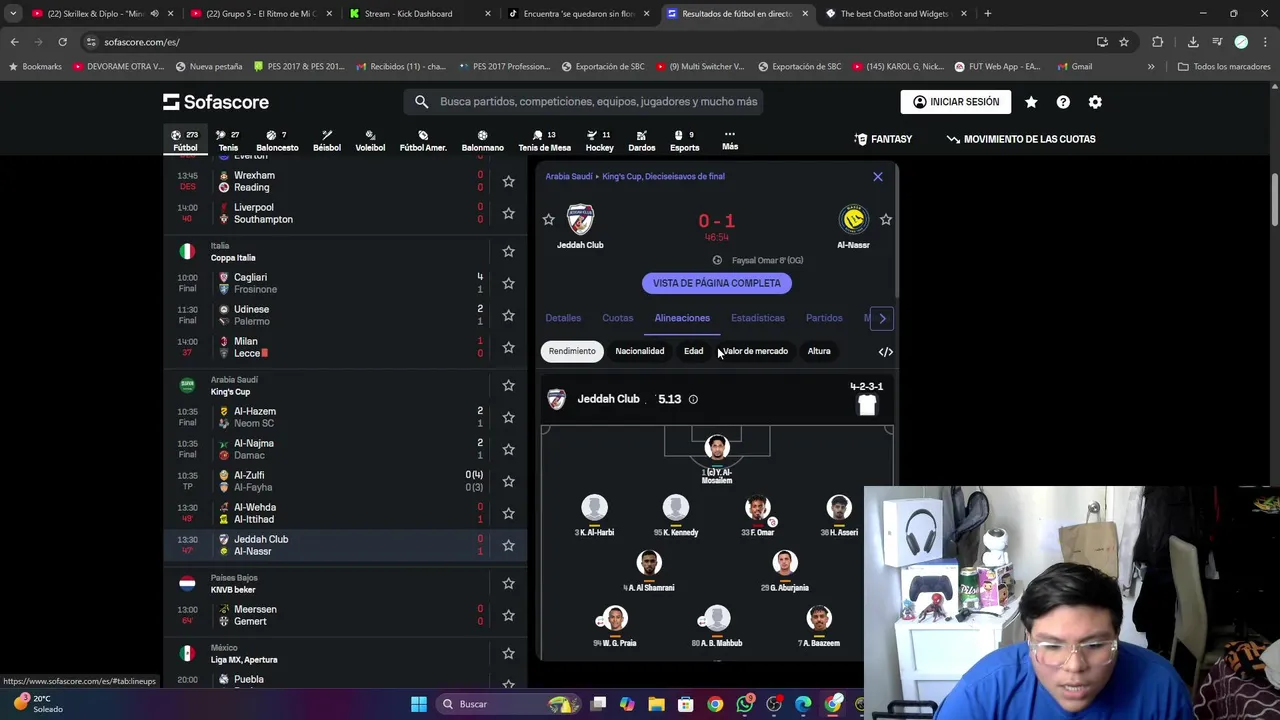Select the Jeddah Club vs Al-Nassr match row
The height and width of the screenshot is (720, 1280).
pyautogui.click(x=345, y=545)
